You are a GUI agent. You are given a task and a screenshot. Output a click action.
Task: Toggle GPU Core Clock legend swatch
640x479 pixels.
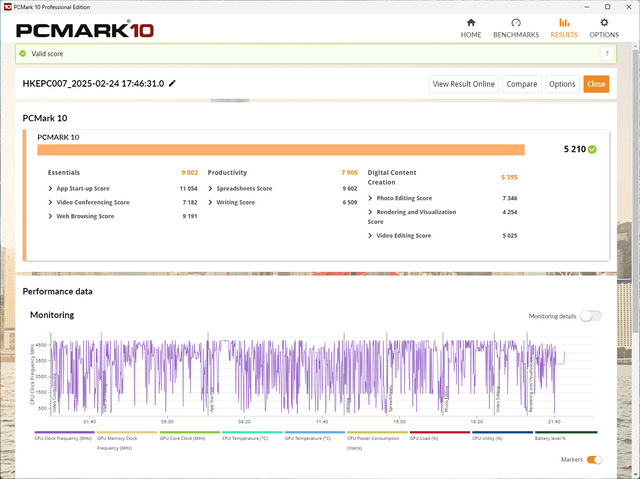pyautogui.click(x=189, y=432)
